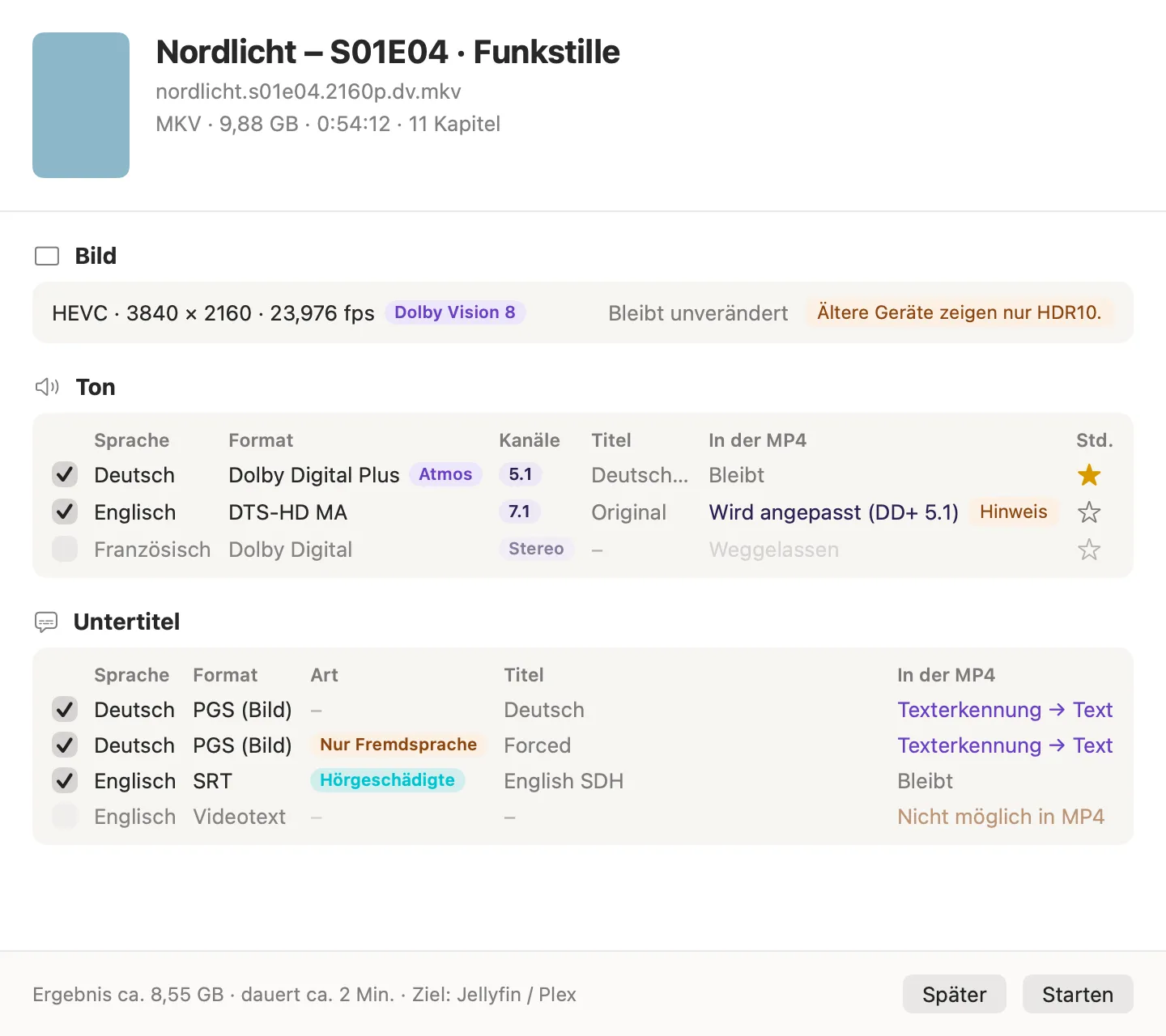
Task: Click the Später button
Action: point(955,994)
